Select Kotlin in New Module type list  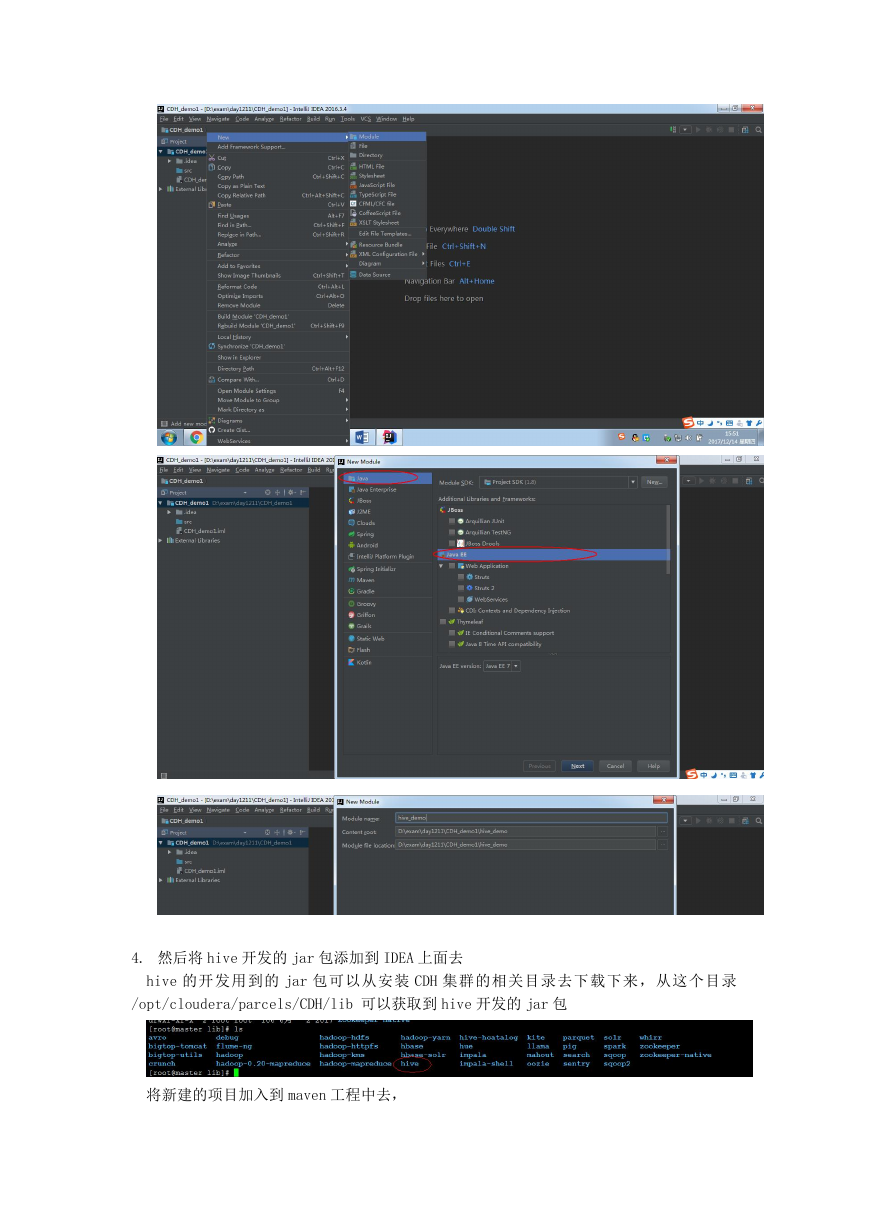coord(388,662)
